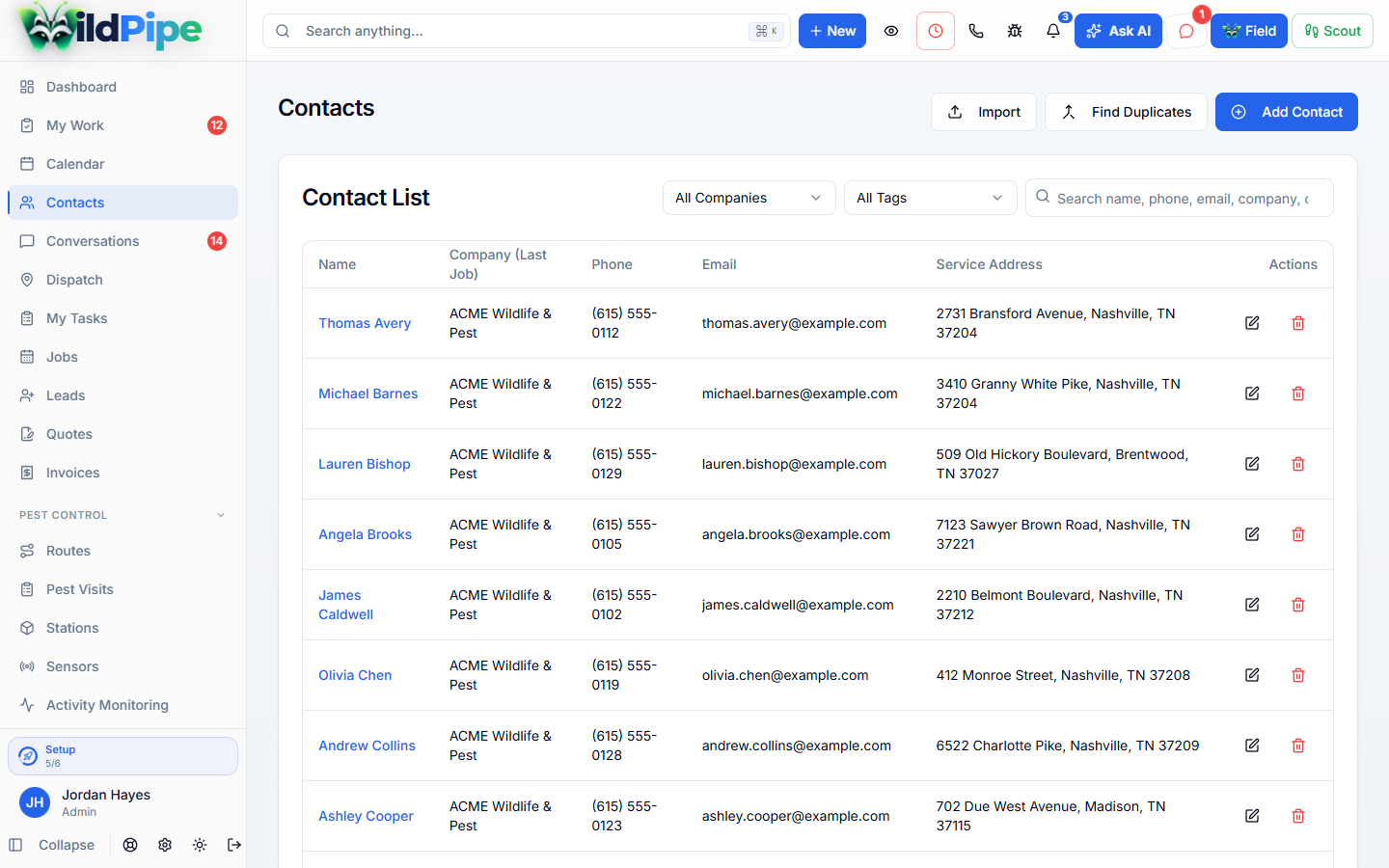Open Sensors in sidebar
Screen dimensions: 1389x868
pyautogui.click(x=123, y=666)
